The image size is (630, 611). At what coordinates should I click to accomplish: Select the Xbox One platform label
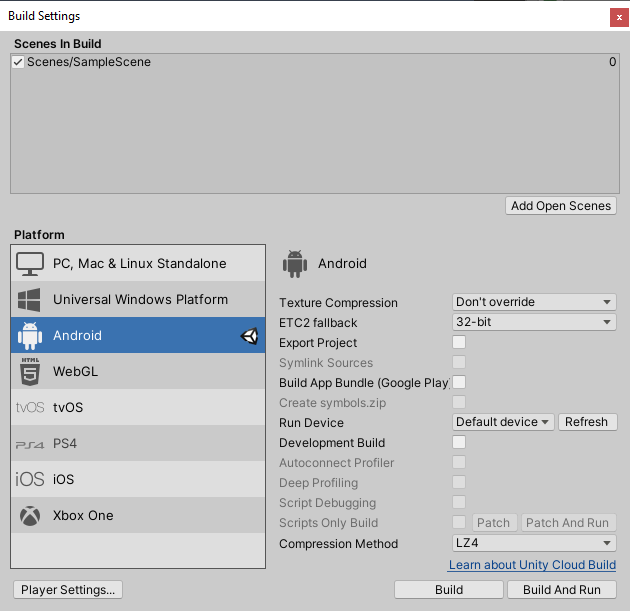83,515
